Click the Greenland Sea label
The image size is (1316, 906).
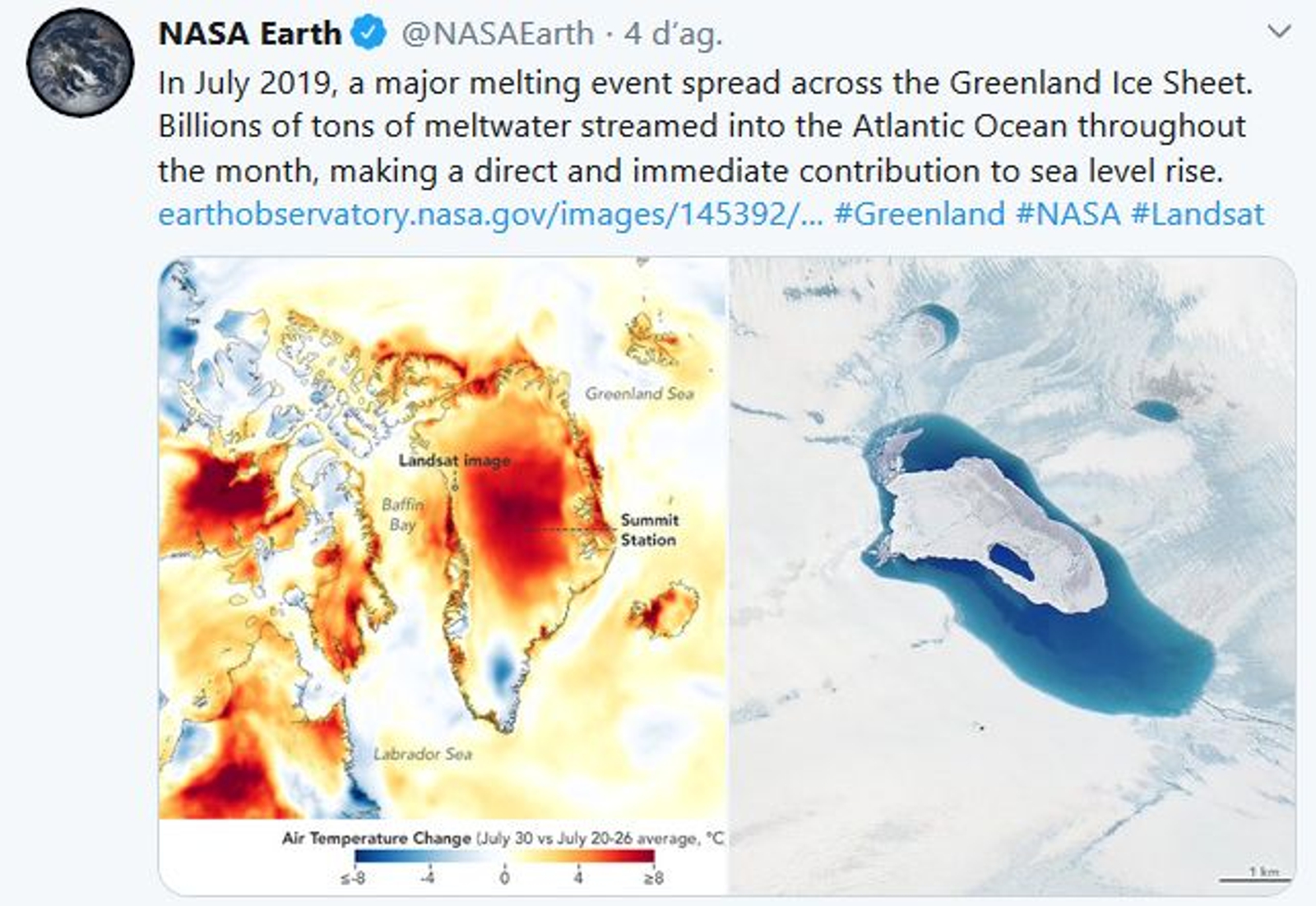click(639, 394)
